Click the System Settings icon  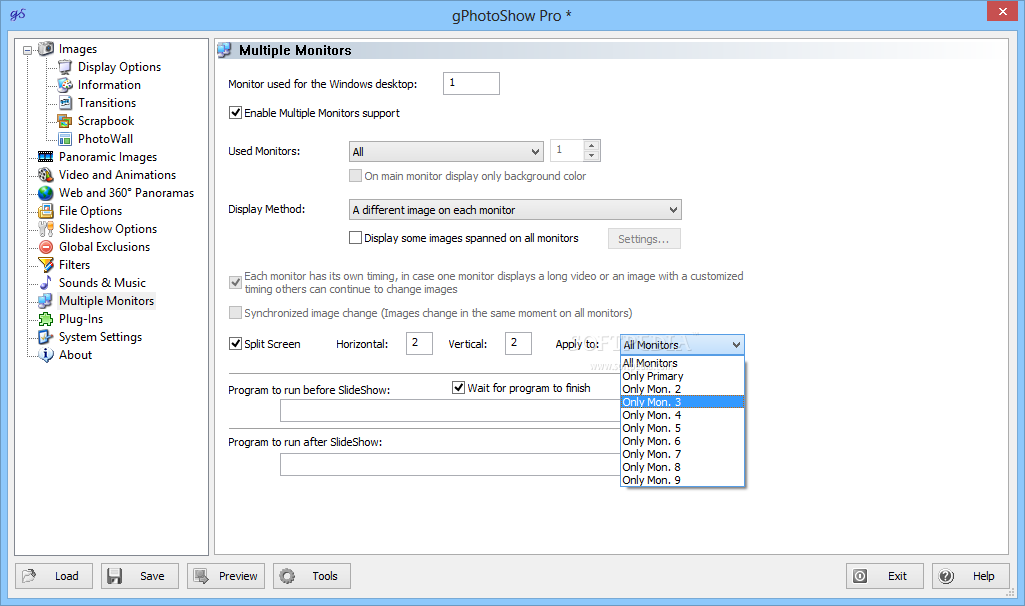point(46,337)
